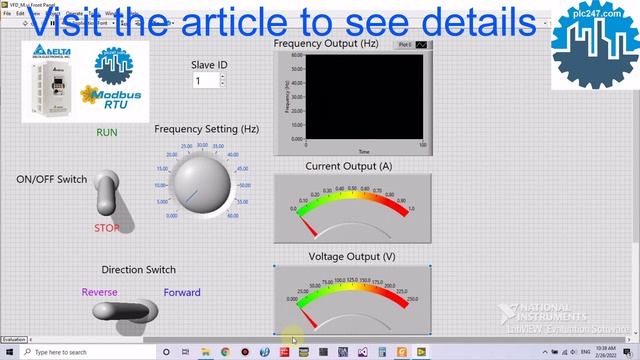Click the Reverse label
Screen dimensions: 640x360
pos(100,292)
